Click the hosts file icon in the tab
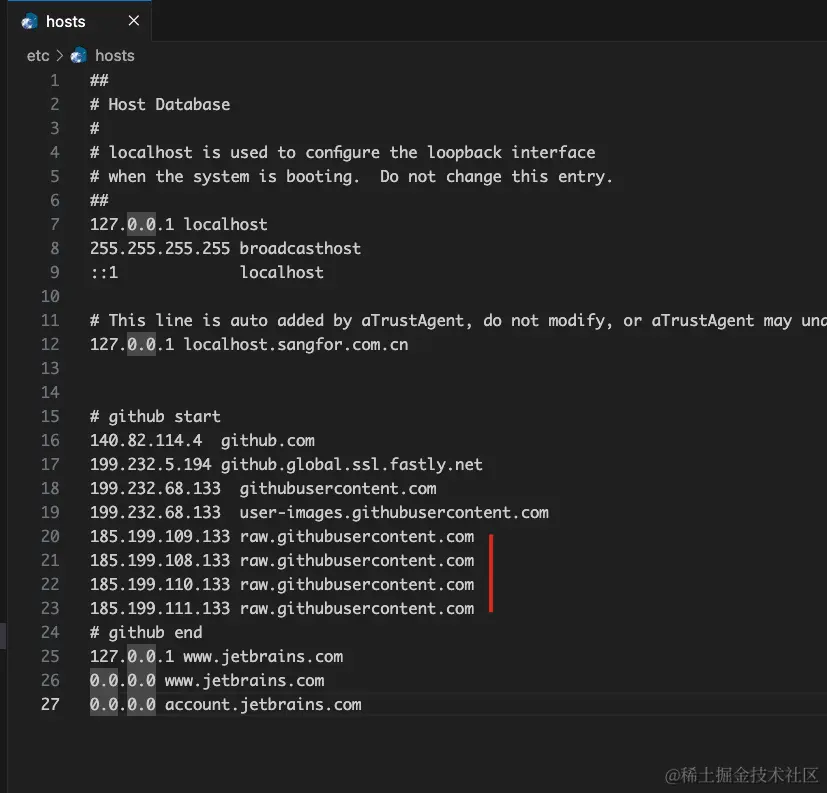Screen dimensions: 827x793 click(x=30, y=21)
